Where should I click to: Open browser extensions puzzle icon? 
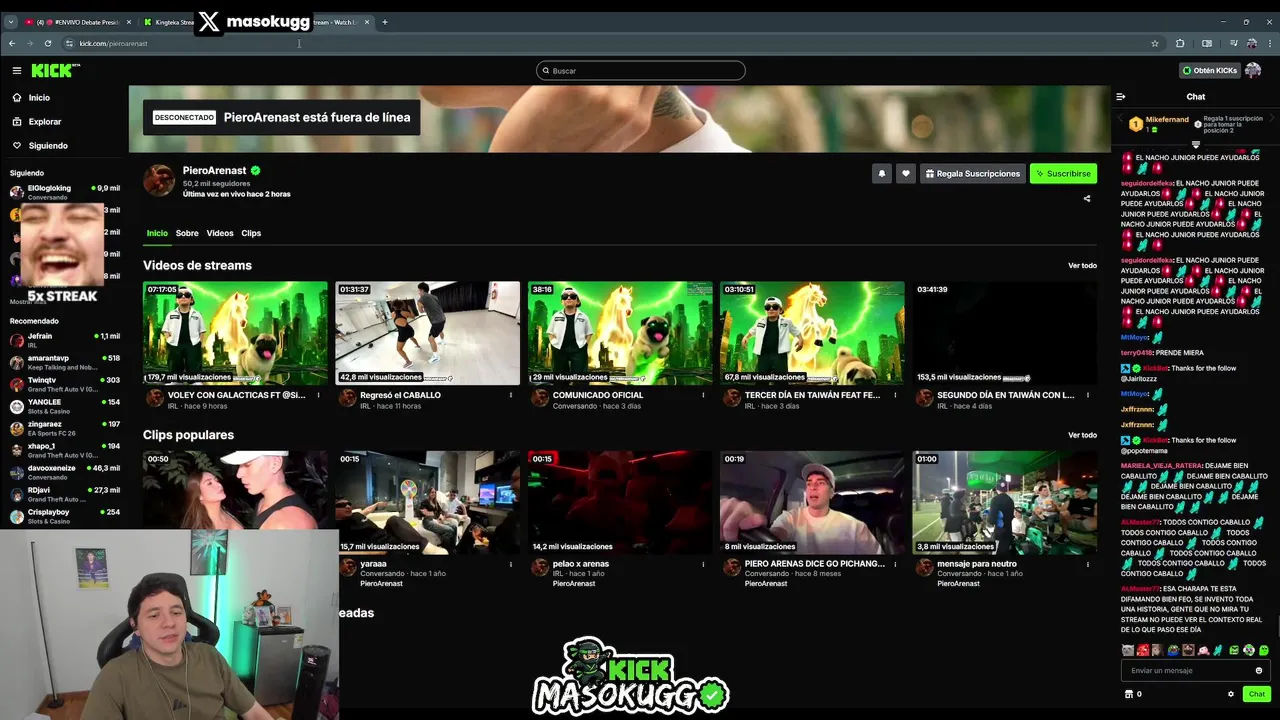[x=1180, y=43]
